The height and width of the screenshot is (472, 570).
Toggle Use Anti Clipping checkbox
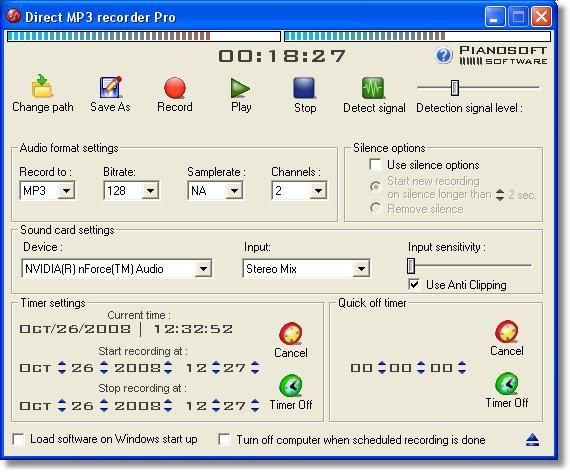coord(414,284)
